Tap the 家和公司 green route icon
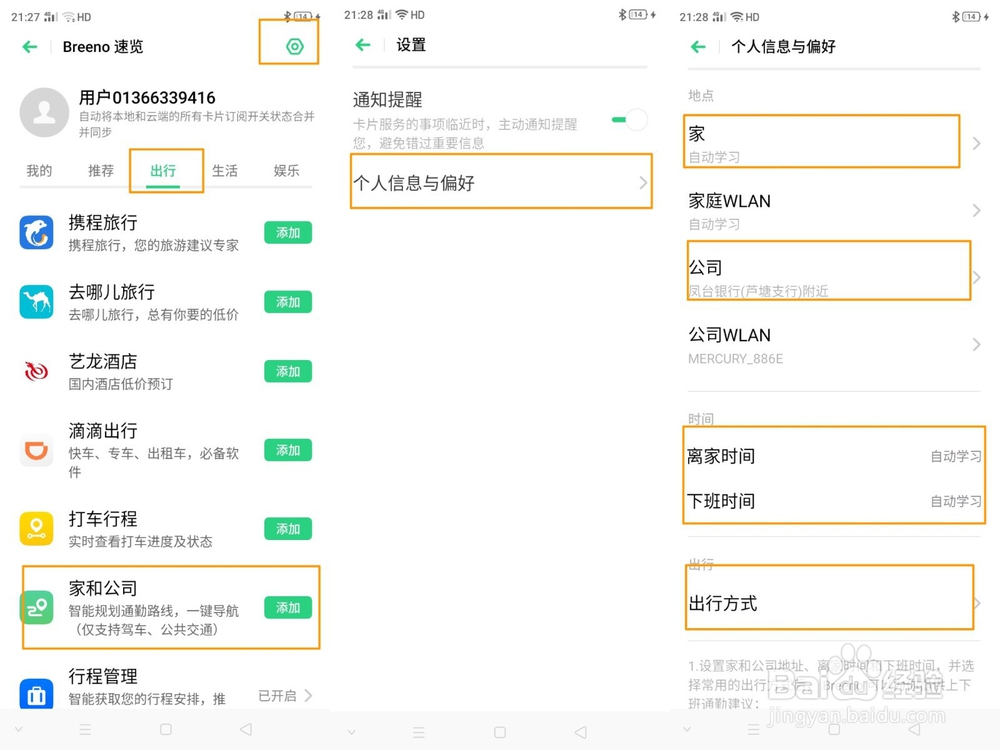 point(37,607)
